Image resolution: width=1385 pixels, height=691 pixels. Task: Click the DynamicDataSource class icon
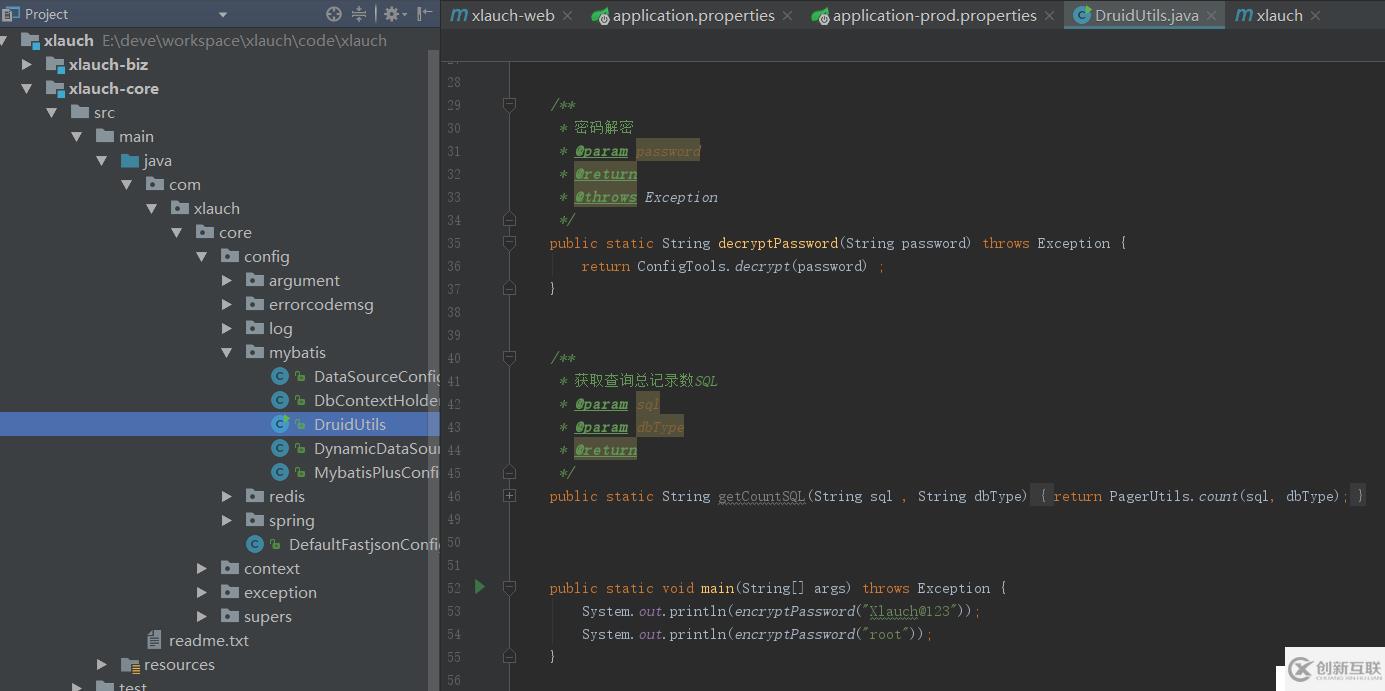[x=279, y=448]
